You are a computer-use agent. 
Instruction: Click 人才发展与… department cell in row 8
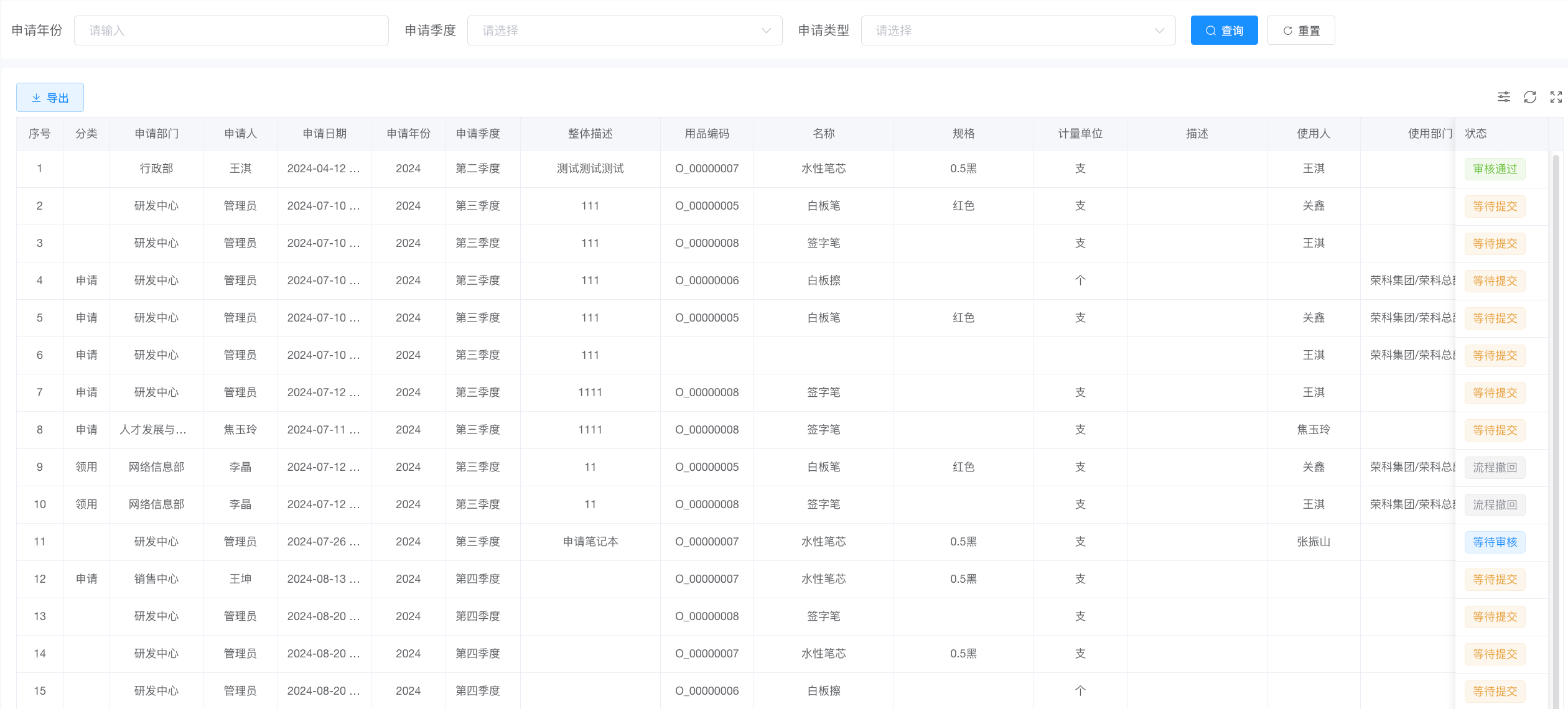coord(153,430)
